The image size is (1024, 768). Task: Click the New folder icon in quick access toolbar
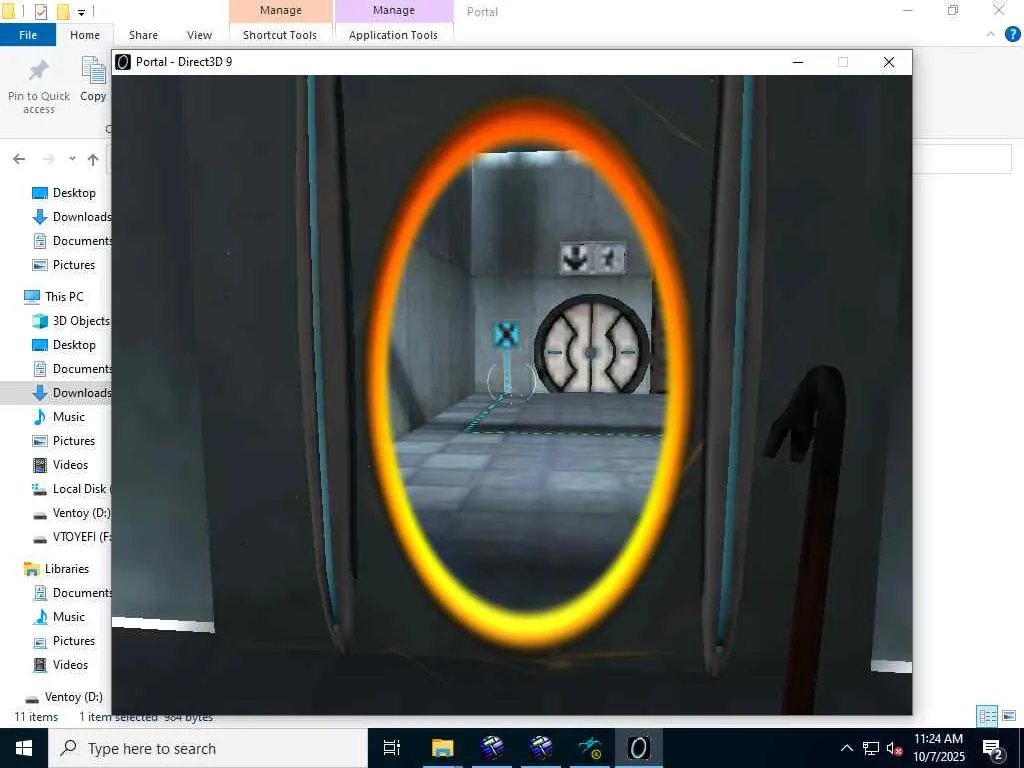63,12
